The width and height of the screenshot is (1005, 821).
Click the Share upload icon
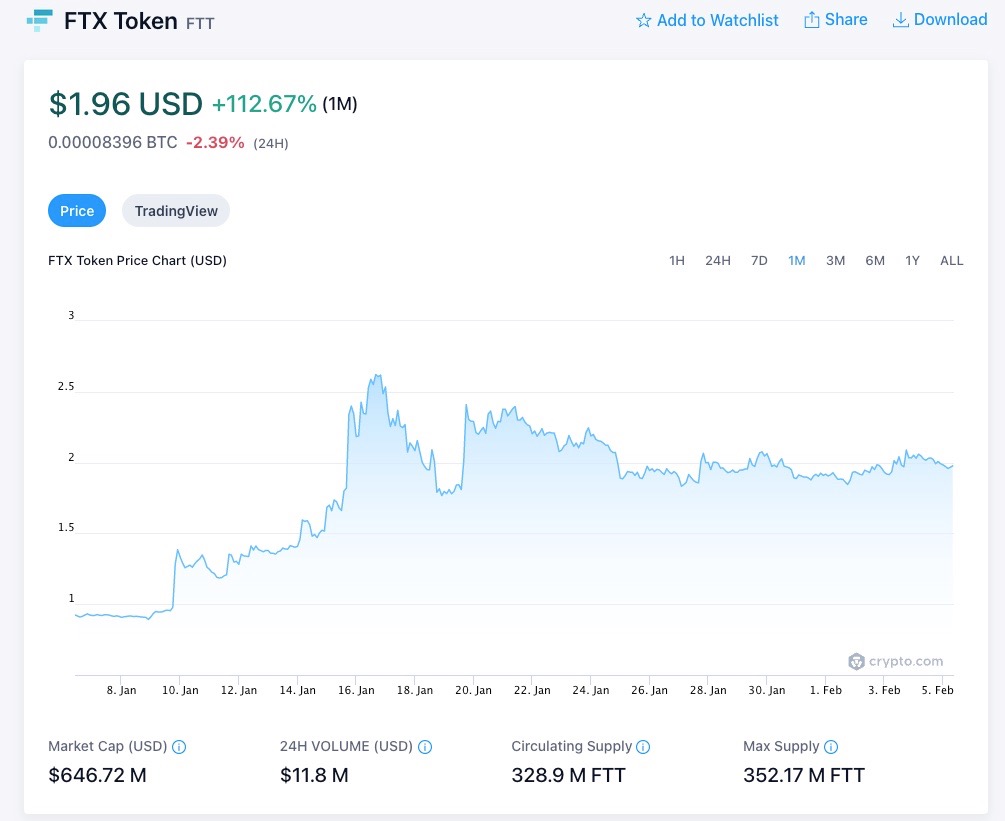tap(811, 20)
